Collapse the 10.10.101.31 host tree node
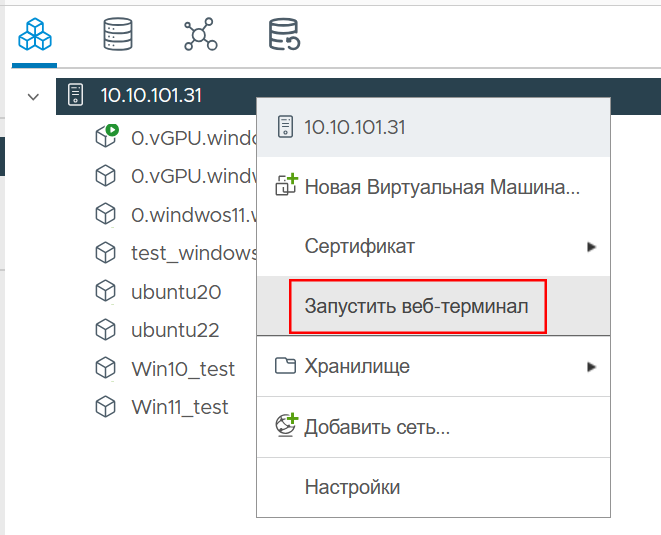This screenshot has height=535, width=661. (x=33, y=97)
